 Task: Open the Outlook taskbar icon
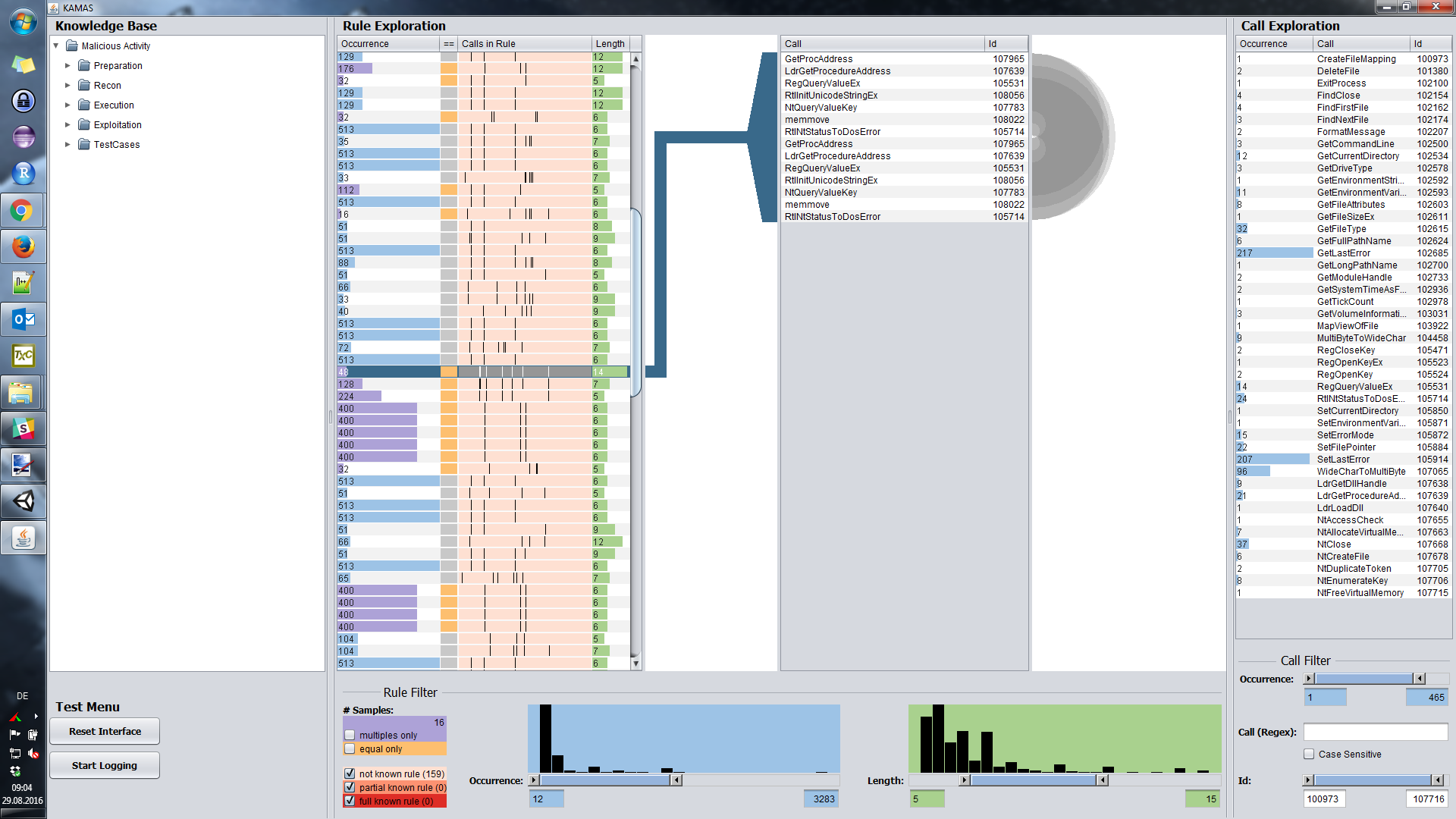(x=23, y=320)
